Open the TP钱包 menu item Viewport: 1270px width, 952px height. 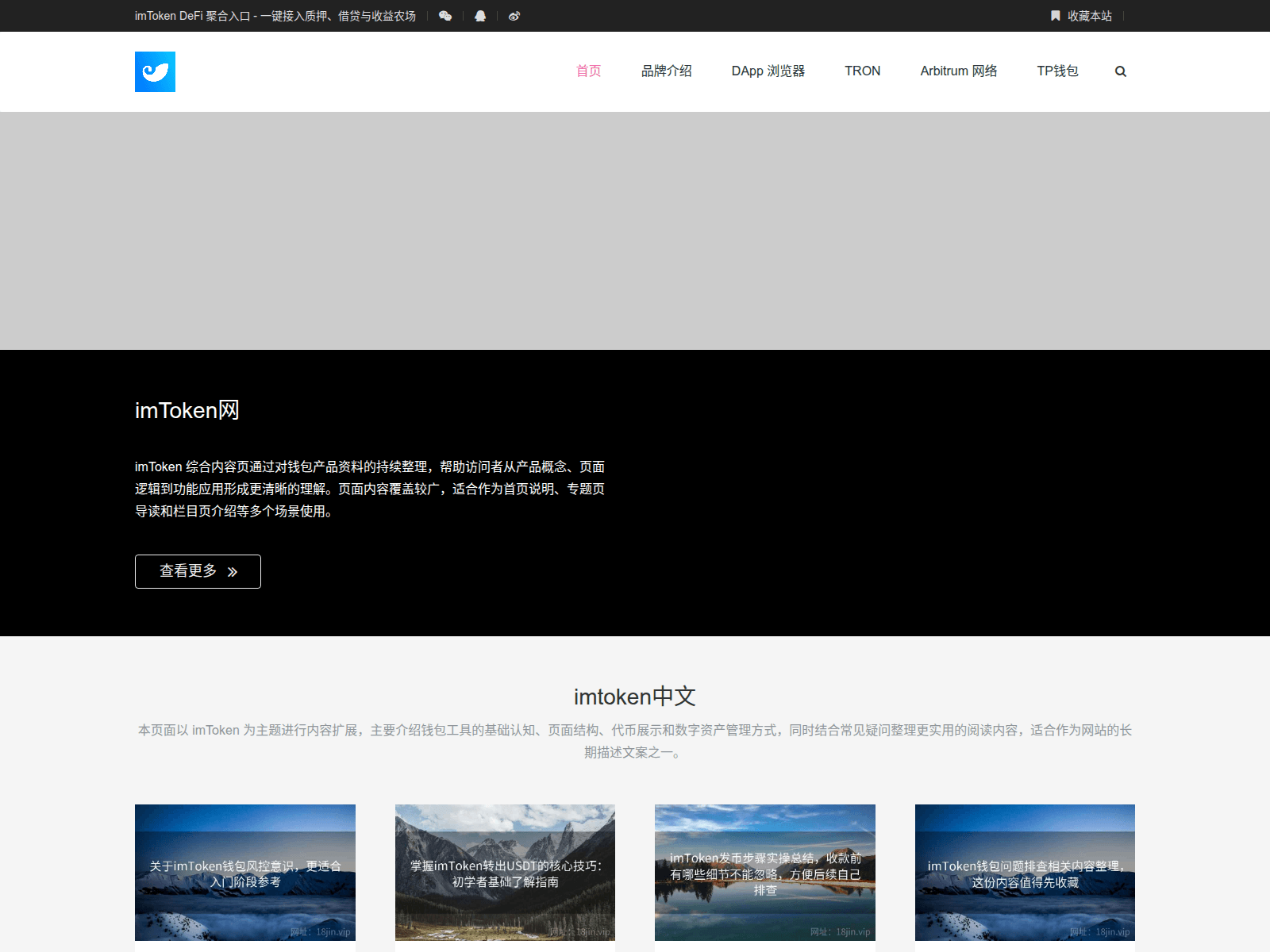(x=1057, y=71)
